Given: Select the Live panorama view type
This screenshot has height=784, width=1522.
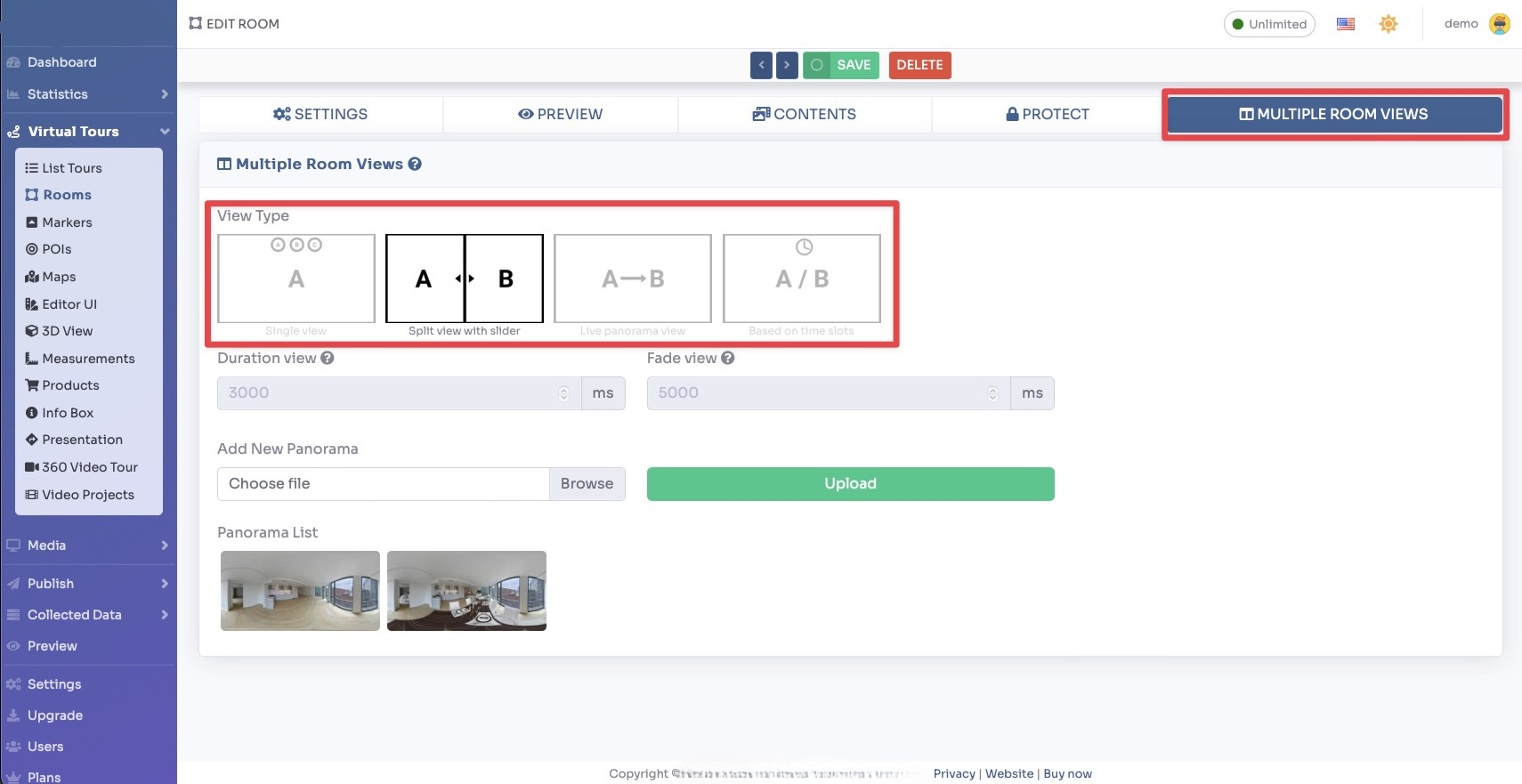Looking at the screenshot, I should [633, 279].
